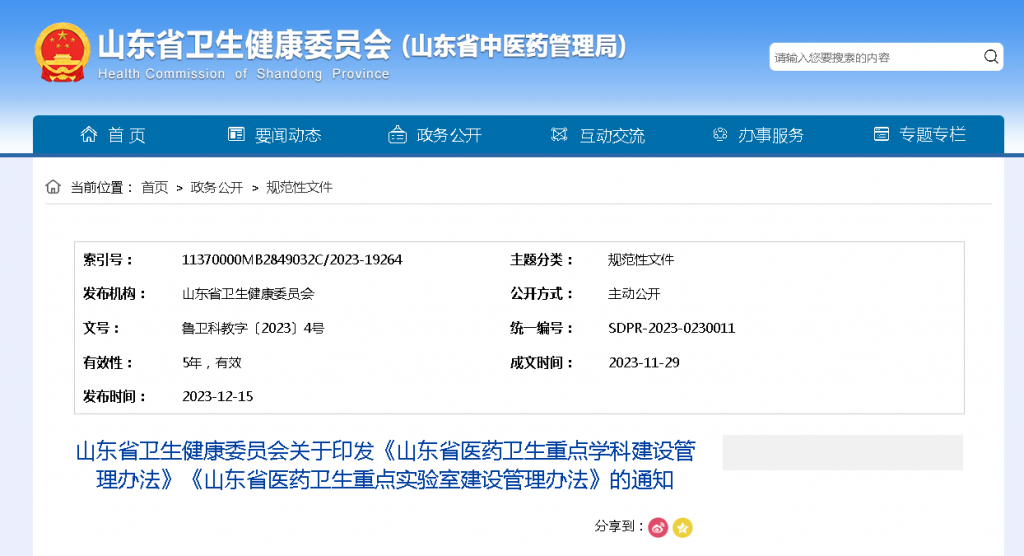Viewport: 1024px width, 556px height.
Task: Click the grey placeholder box beside the article title
Action: point(842,452)
